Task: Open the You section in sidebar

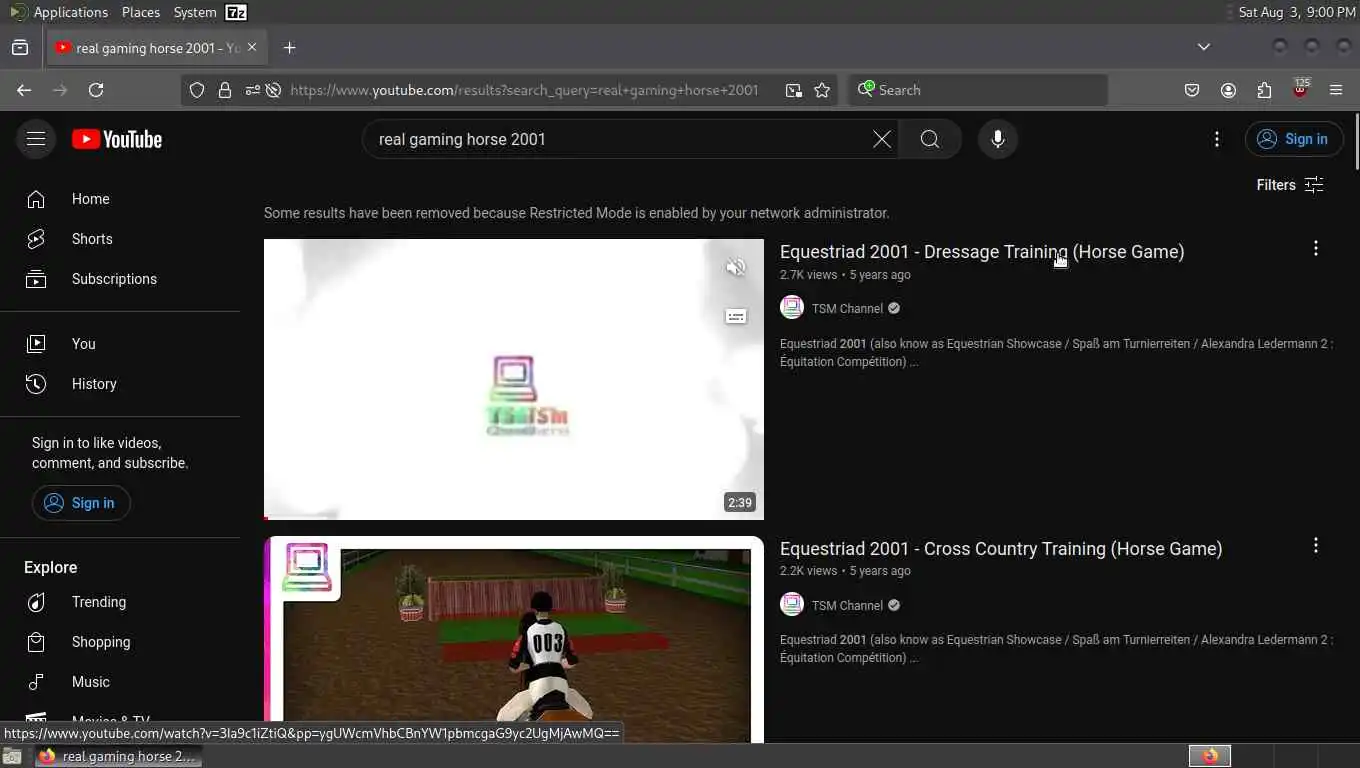Action: click(x=120, y=344)
